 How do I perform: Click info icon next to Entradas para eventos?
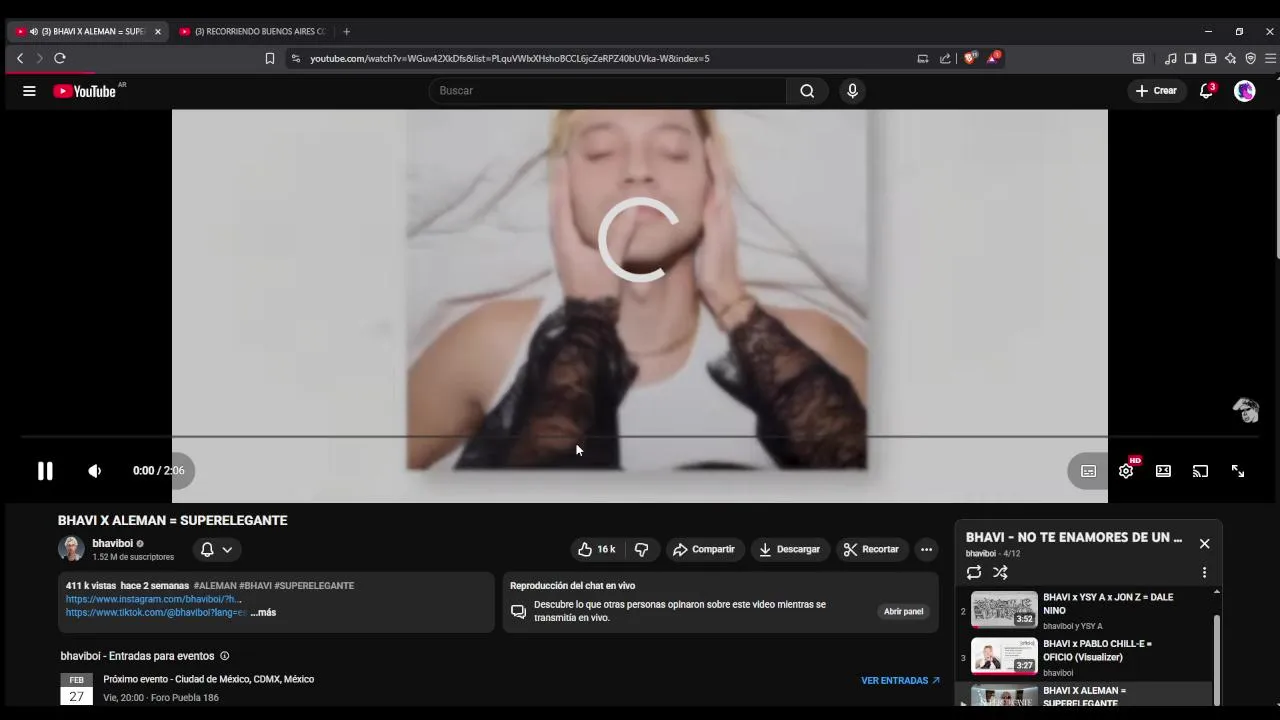coord(224,656)
